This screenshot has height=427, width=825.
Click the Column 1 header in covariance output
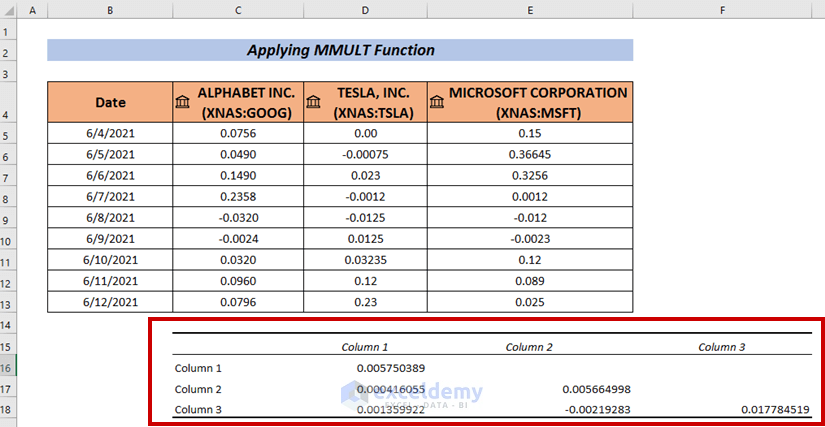(x=365, y=347)
